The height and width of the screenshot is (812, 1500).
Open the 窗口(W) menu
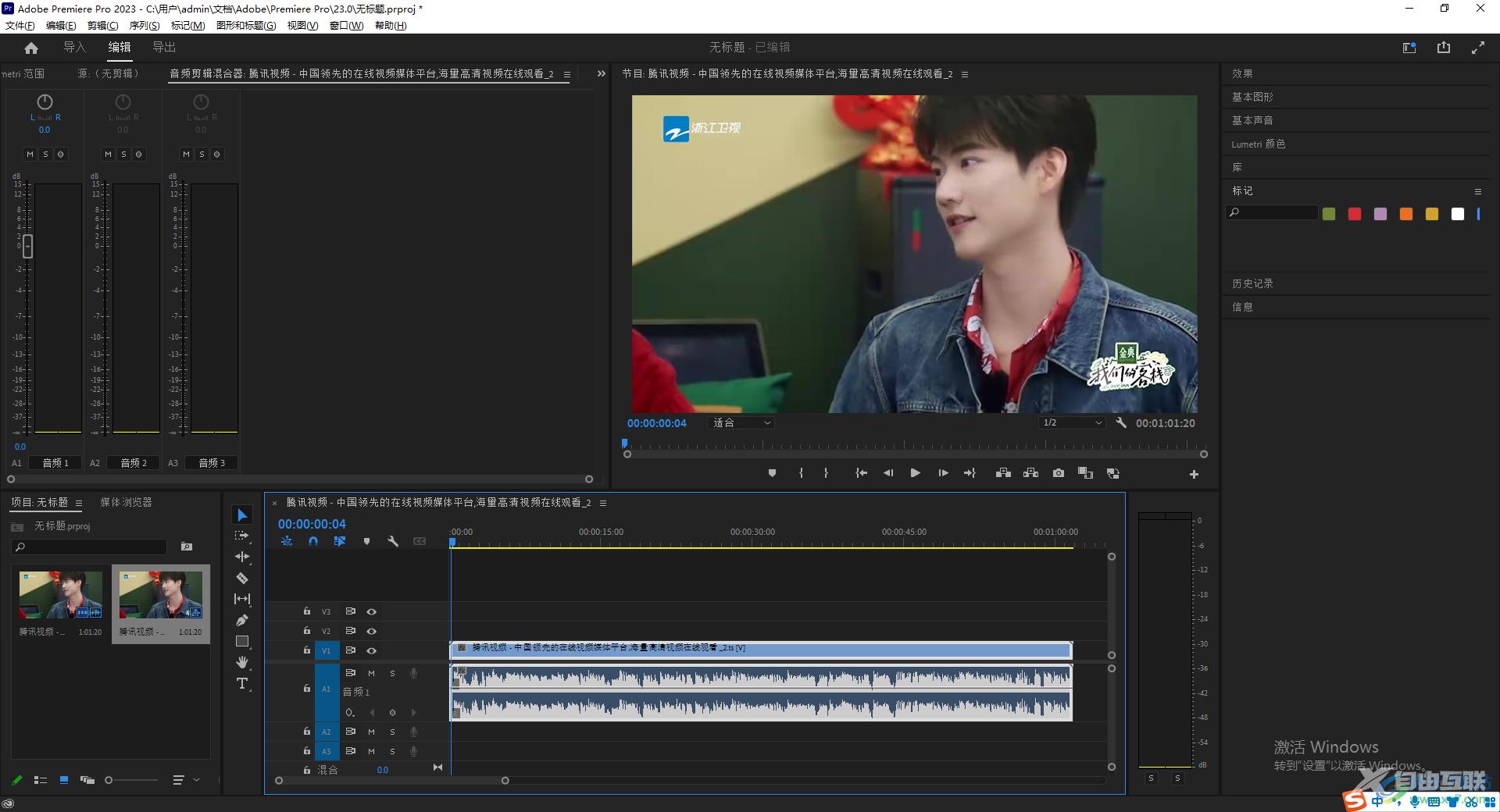(x=346, y=26)
